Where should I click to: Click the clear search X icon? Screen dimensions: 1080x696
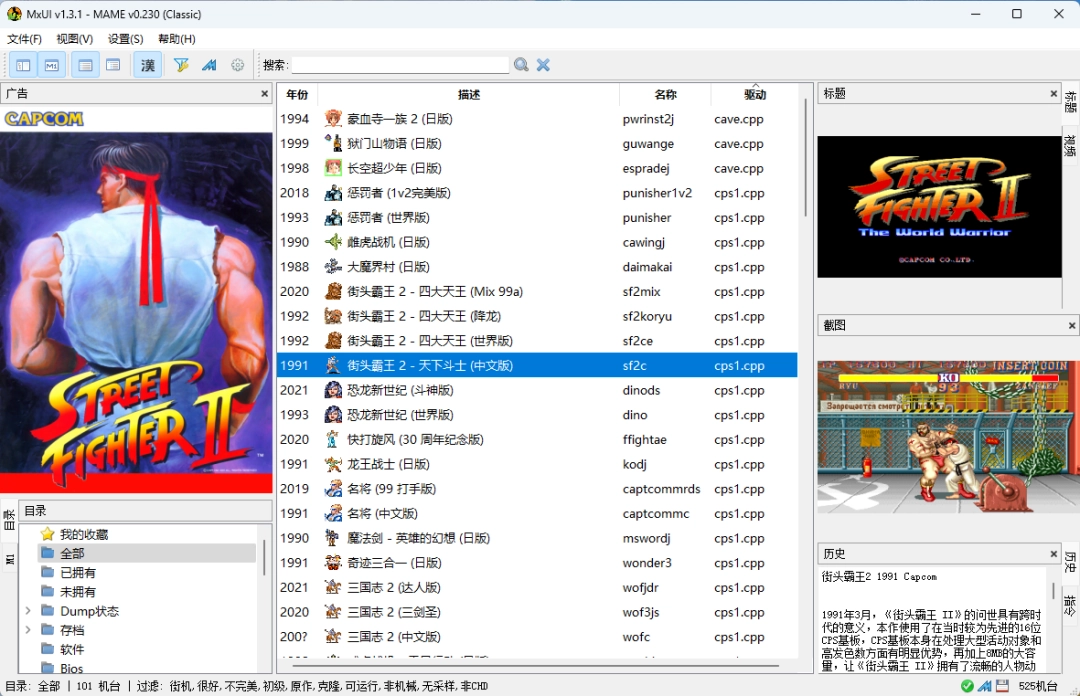point(542,64)
